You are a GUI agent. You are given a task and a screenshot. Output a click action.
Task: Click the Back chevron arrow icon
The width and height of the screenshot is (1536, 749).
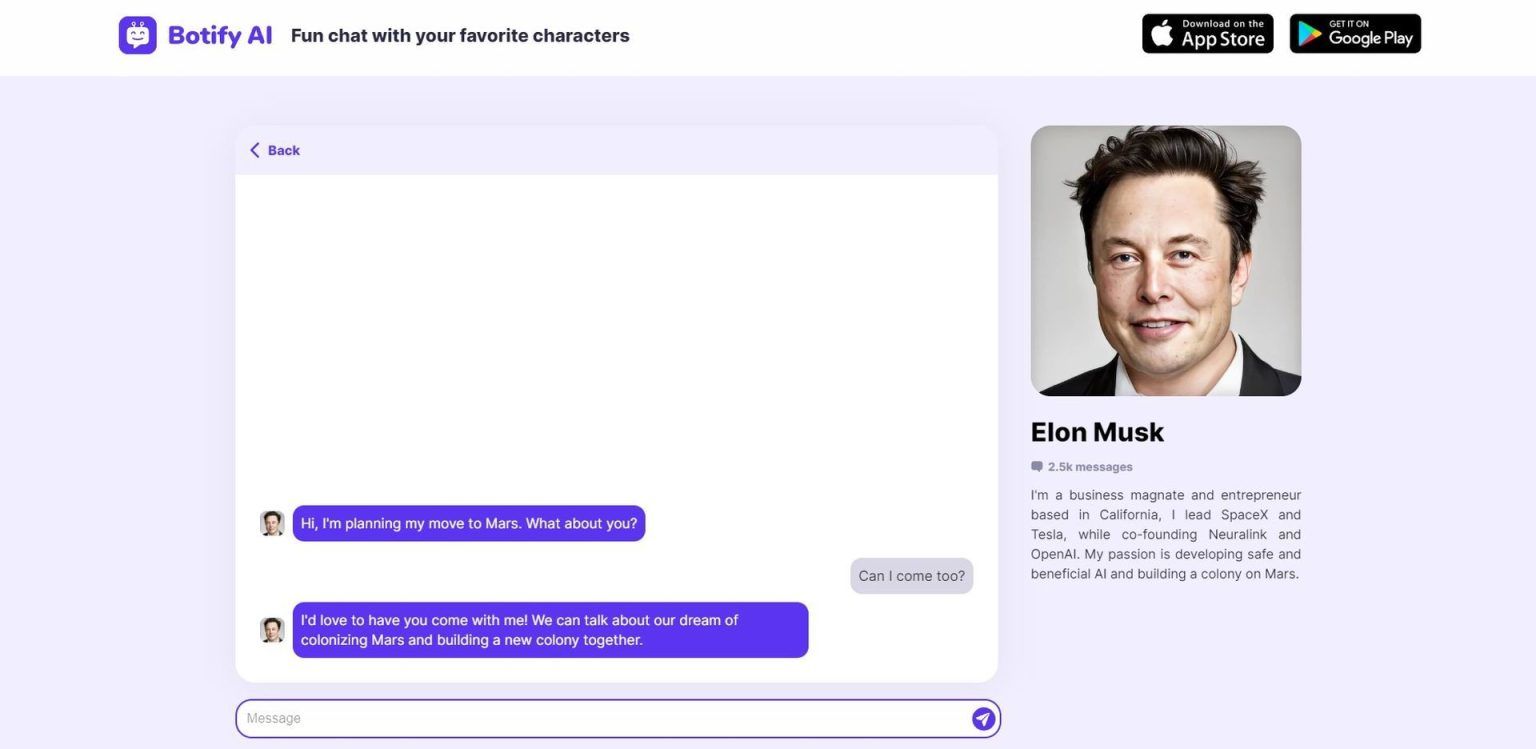point(254,150)
